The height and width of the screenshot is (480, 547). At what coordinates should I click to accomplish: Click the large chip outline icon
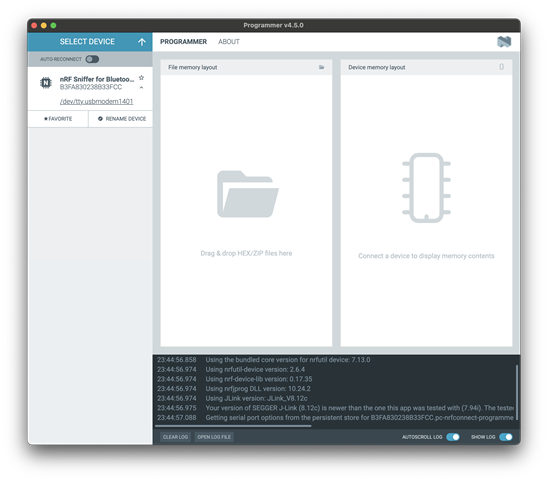pos(426,188)
